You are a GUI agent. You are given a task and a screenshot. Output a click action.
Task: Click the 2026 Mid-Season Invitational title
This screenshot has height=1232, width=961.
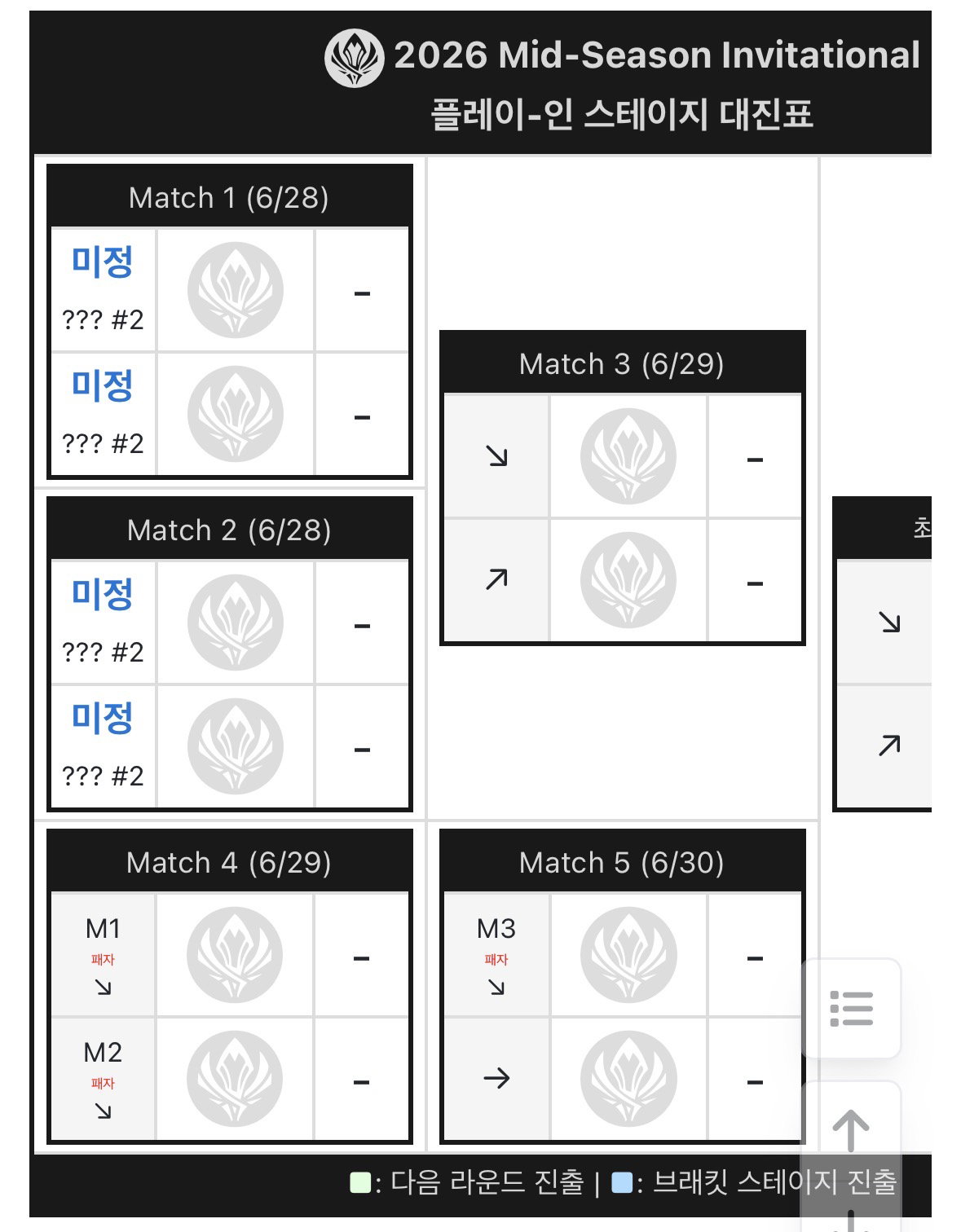657,55
